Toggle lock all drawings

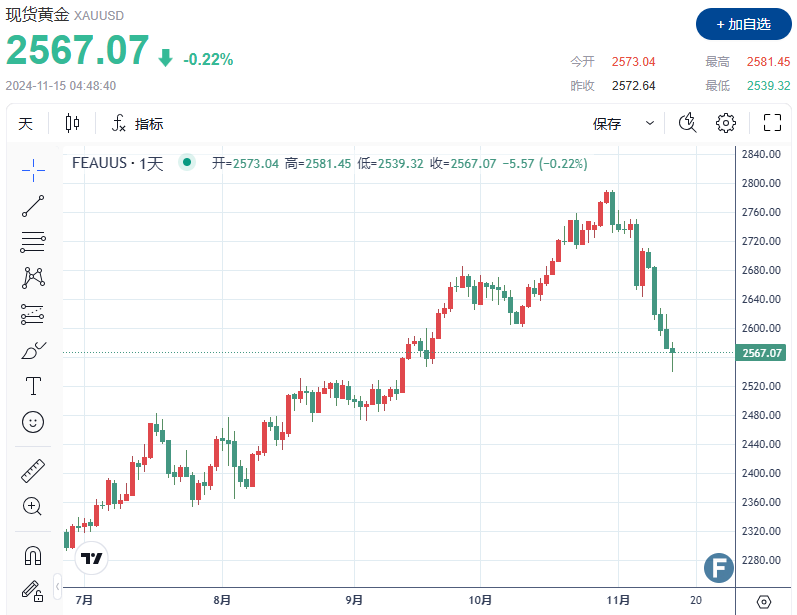pyautogui.click(x=31, y=590)
